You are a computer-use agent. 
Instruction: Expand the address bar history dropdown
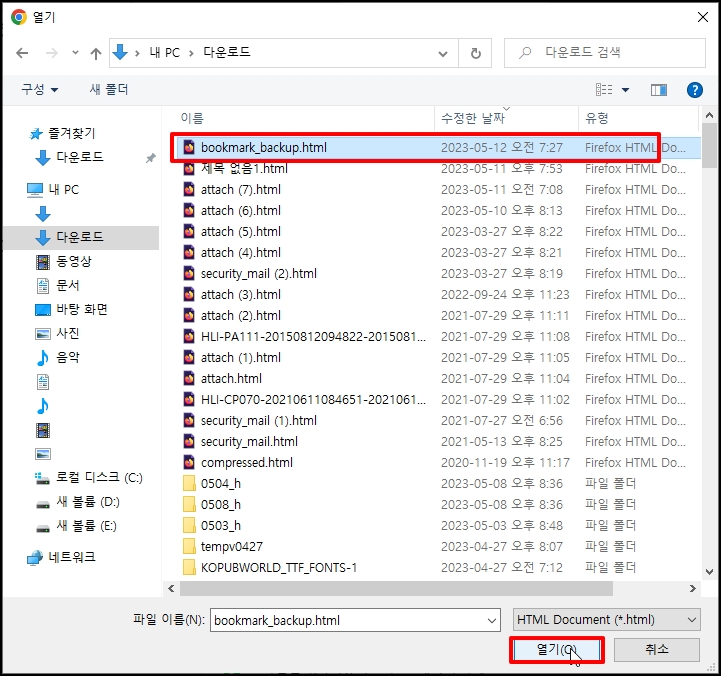point(443,54)
